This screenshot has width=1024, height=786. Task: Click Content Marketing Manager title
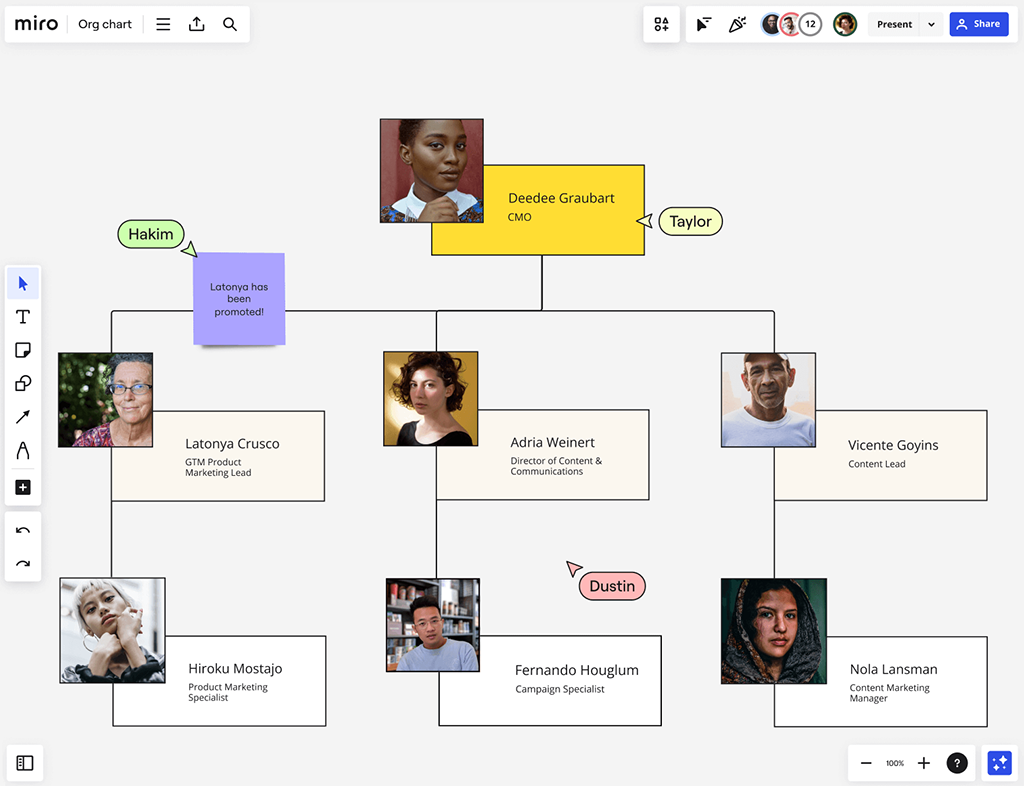tap(889, 693)
